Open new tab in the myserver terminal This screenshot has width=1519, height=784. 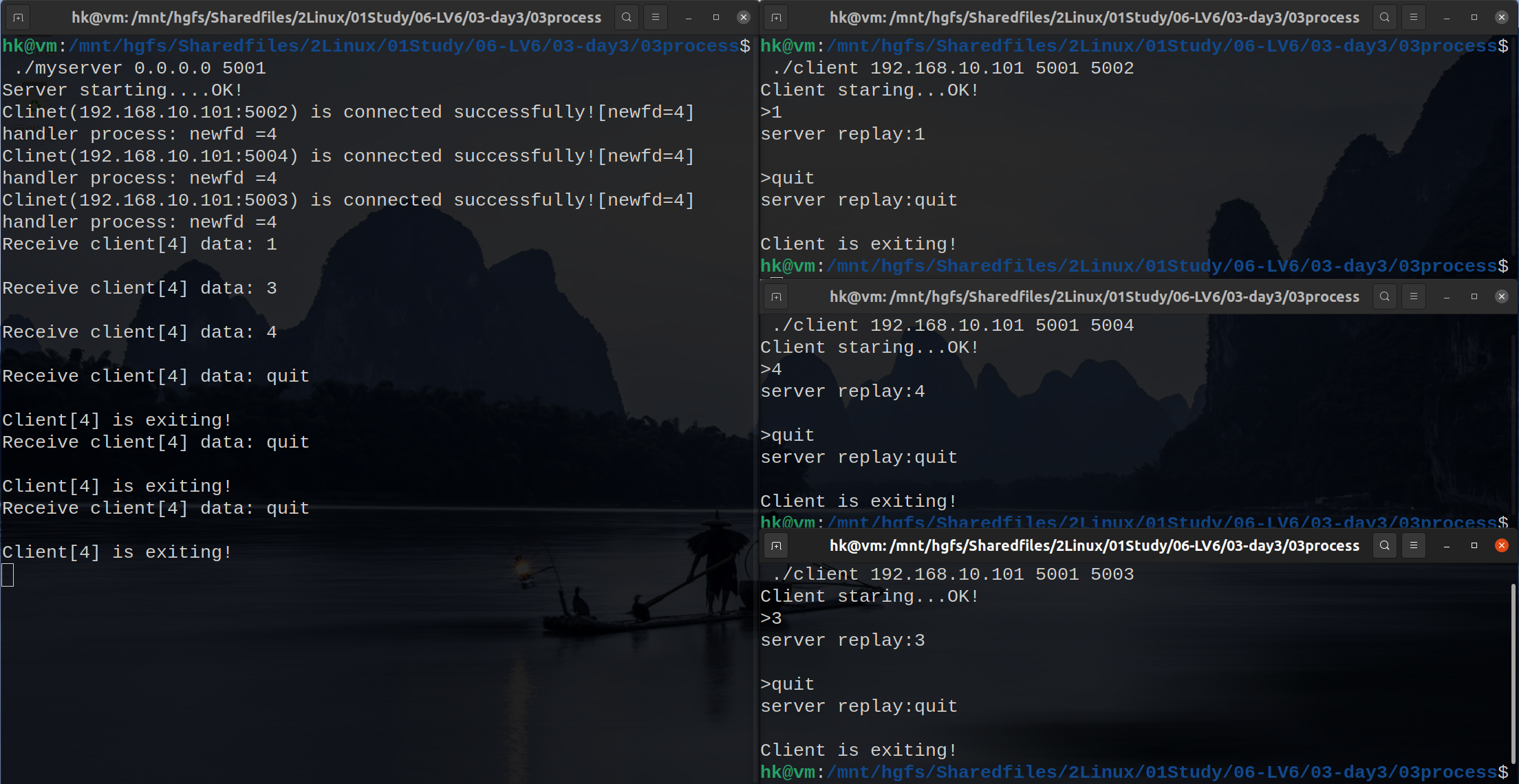point(19,17)
